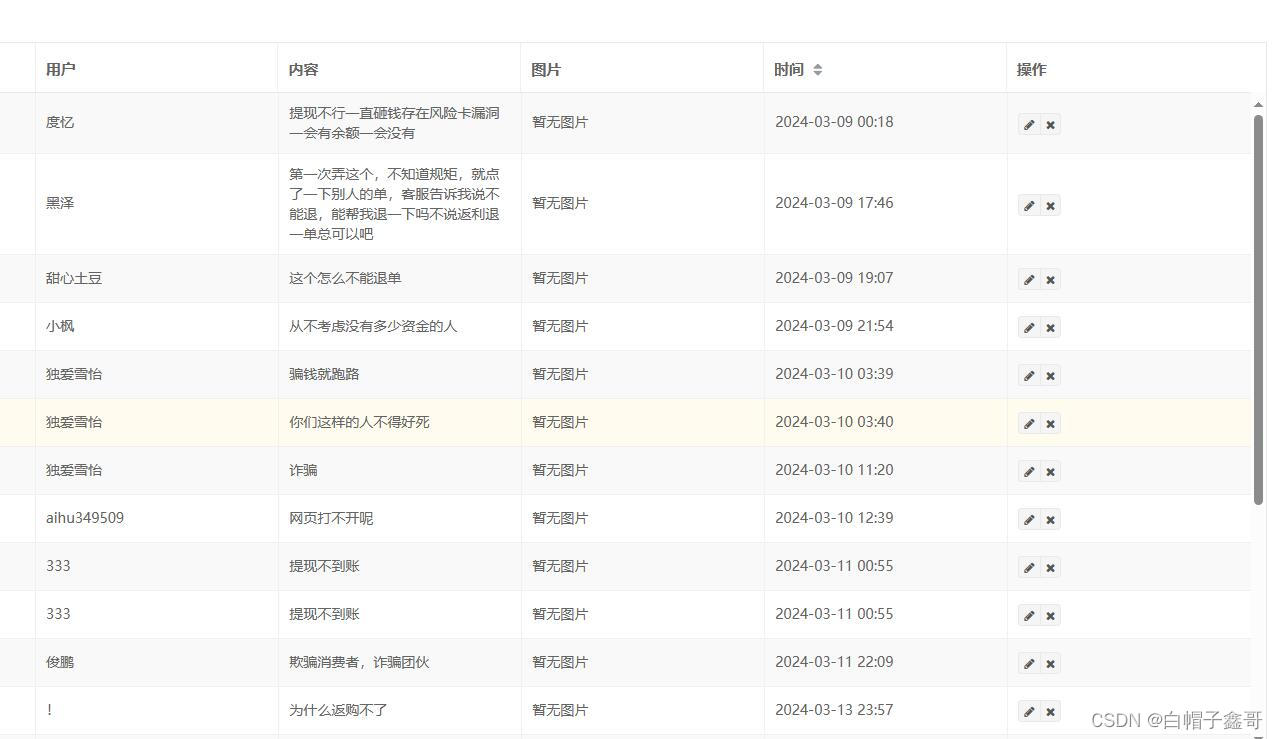Delete the message from user 度忆
1278x739 pixels.
point(1050,125)
